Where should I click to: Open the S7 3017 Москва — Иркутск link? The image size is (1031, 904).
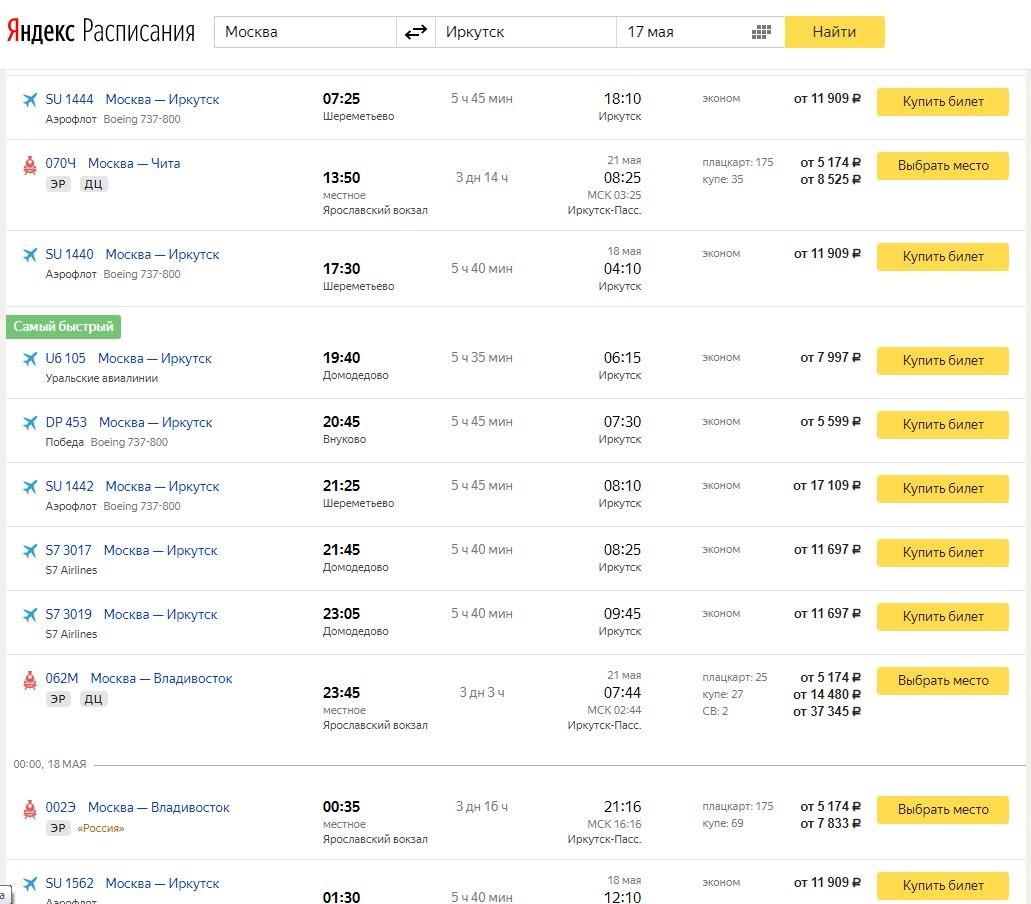pyautogui.click(x=131, y=550)
